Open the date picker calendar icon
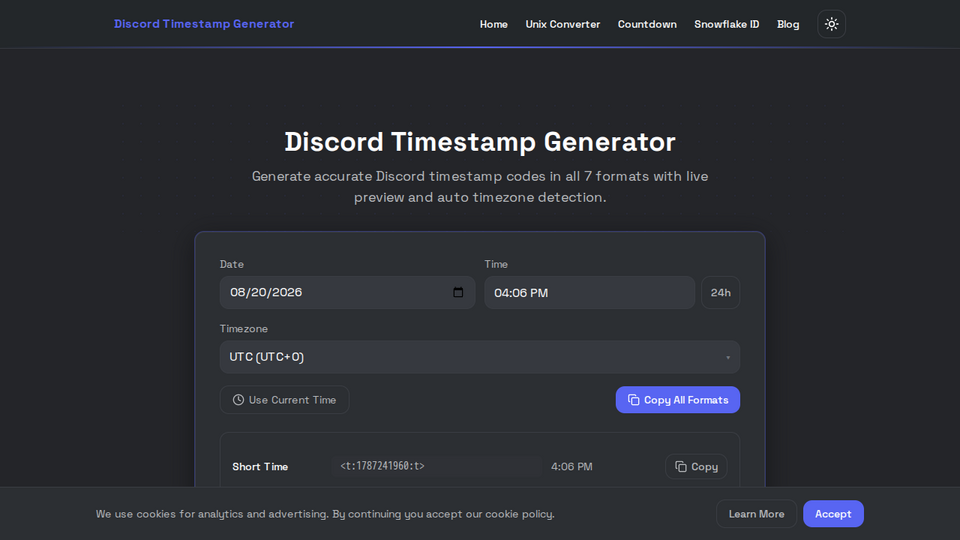This screenshot has height=540, width=960. 458,292
